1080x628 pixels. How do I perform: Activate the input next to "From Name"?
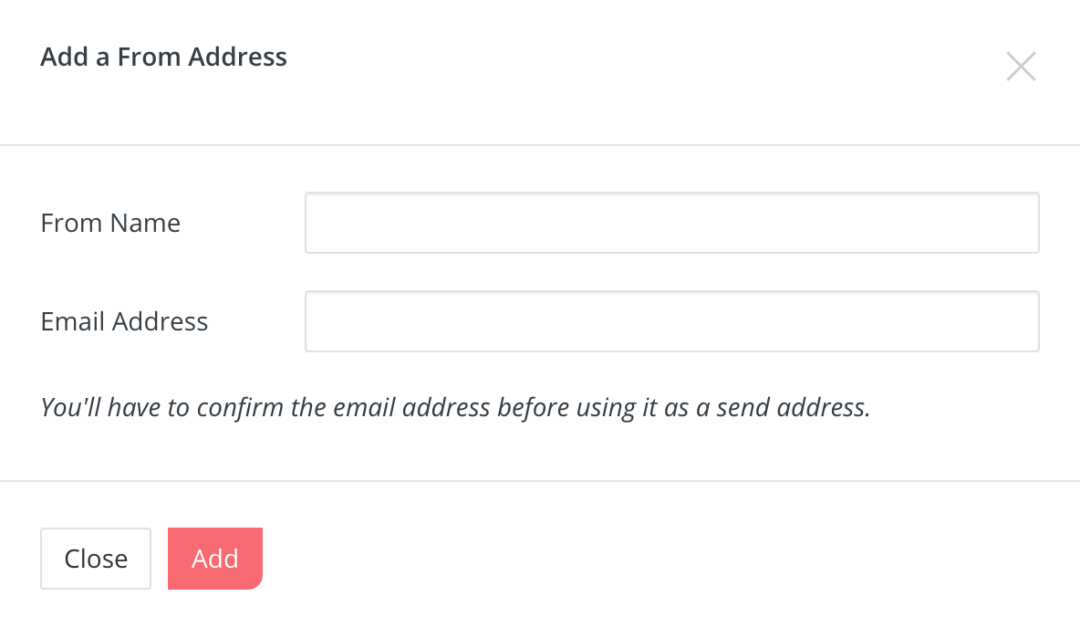pyautogui.click(x=671, y=223)
